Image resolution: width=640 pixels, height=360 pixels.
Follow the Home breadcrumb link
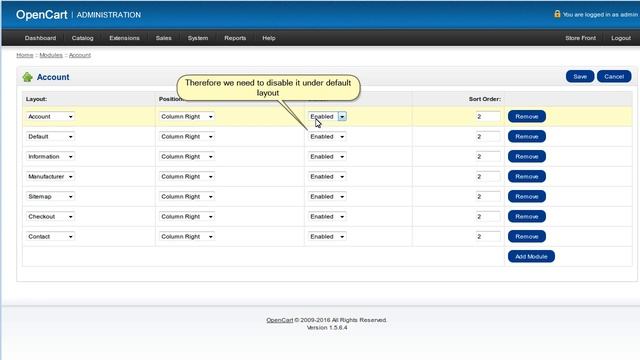tap(25, 55)
